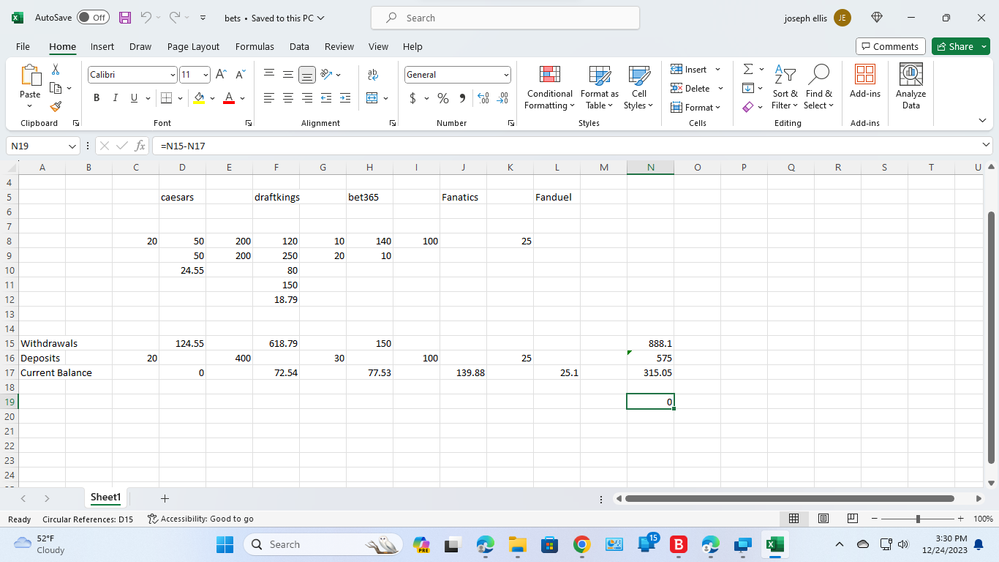
Task: Click the AutoSum sigma icon
Action: tap(748, 69)
